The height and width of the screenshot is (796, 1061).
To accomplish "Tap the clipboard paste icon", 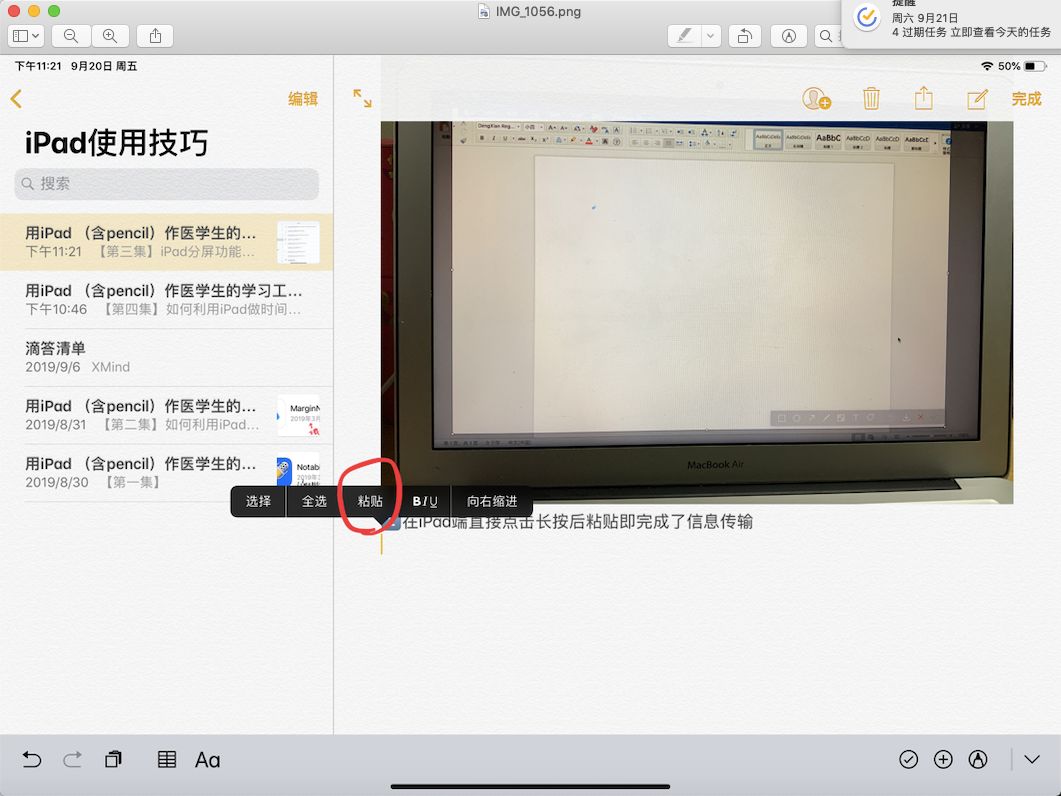I will 114,759.
